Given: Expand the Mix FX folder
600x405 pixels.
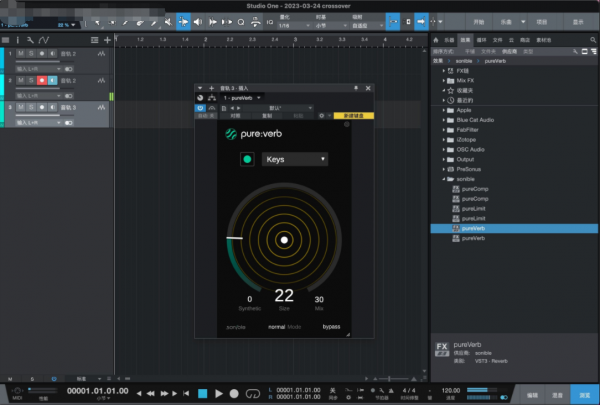Looking at the screenshot, I should pos(444,80).
